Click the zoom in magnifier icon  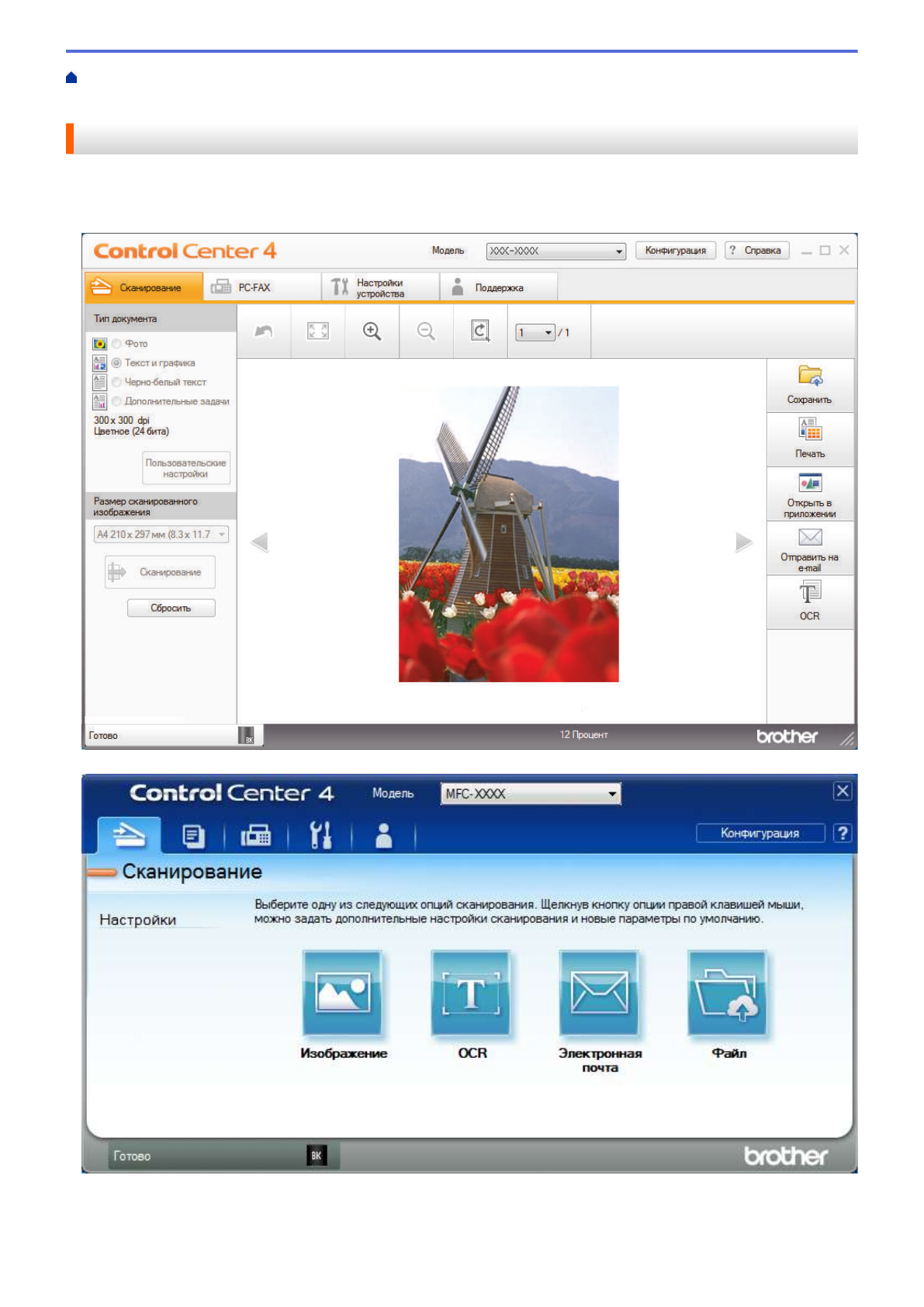click(x=372, y=331)
